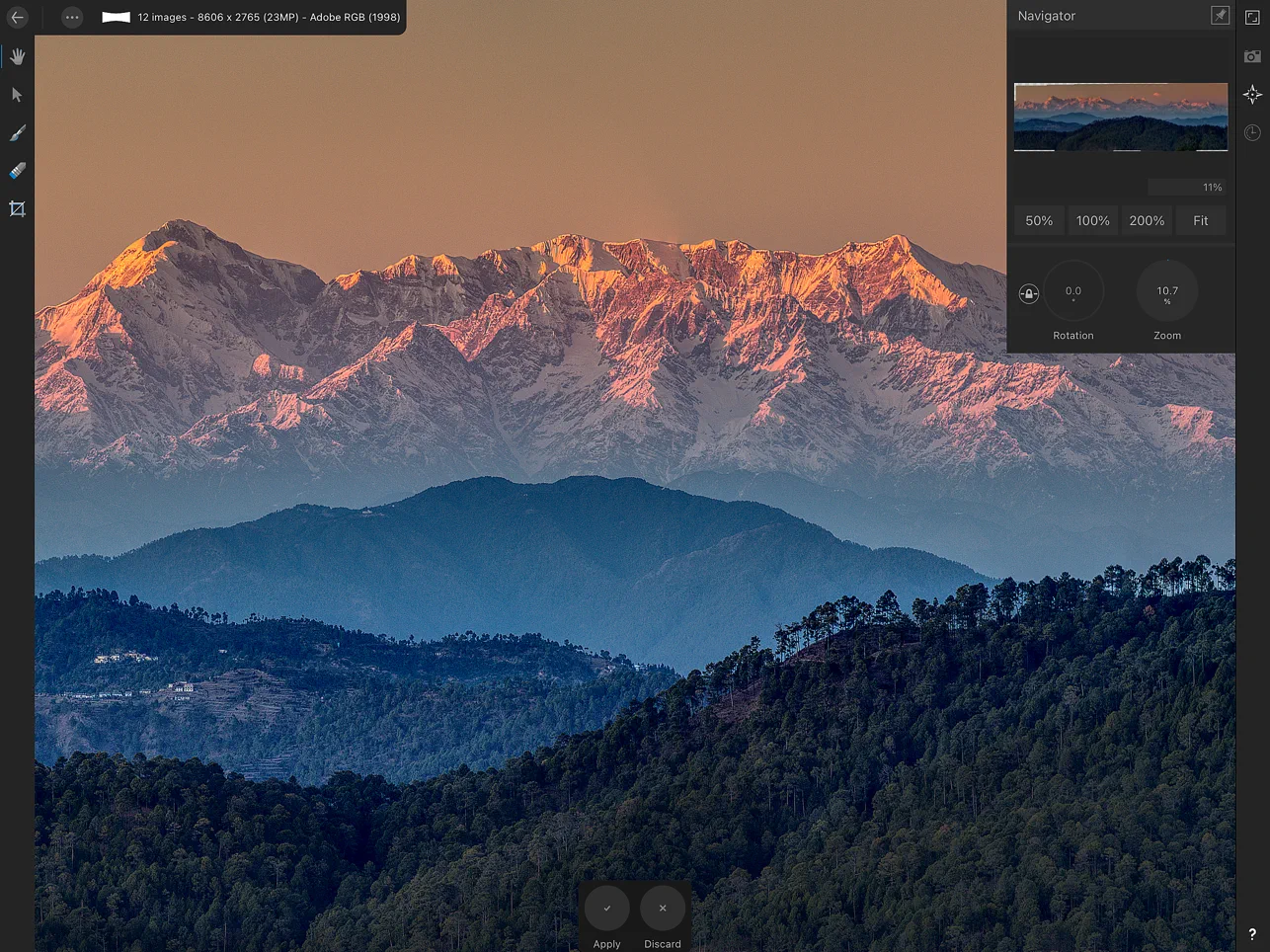This screenshot has width=1270, height=952.
Task: Select the Hand view tool
Action: pyautogui.click(x=17, y=56)
